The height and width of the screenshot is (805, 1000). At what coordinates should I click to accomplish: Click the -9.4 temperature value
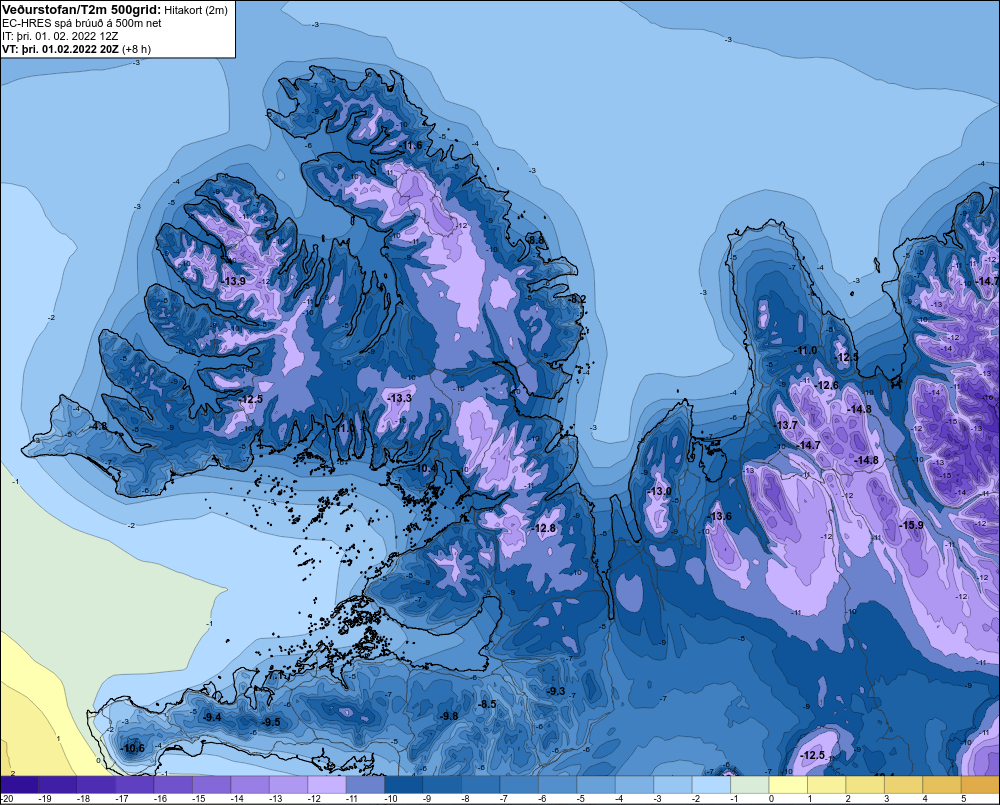pyautogui.click(x=211, y=718)
